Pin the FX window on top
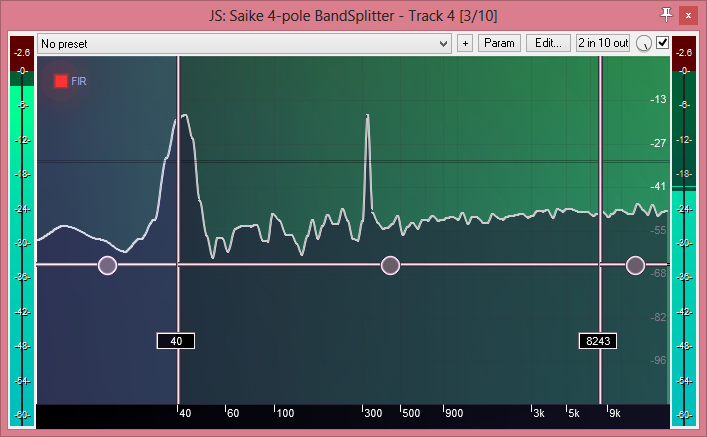 pyautogui.click(x=666, y=15)
